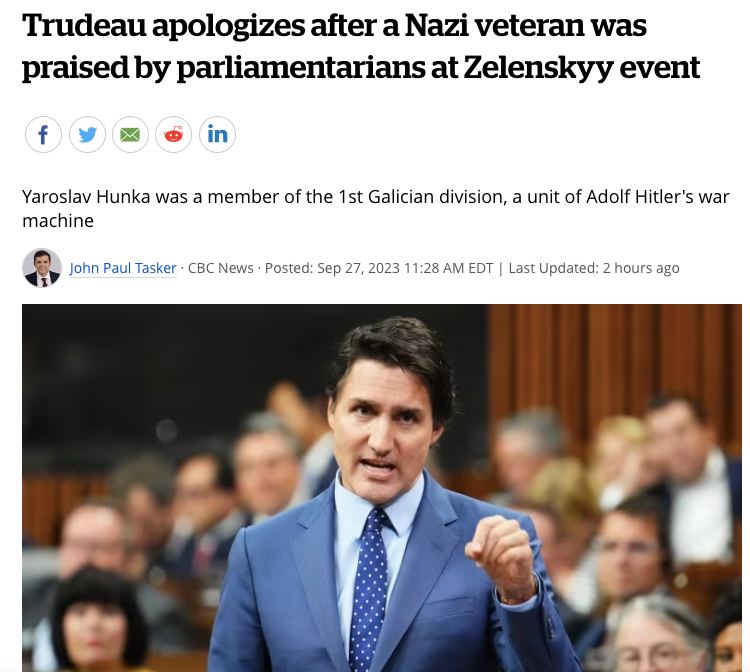
Task: Open the main article photo
Action: (382, 488)
